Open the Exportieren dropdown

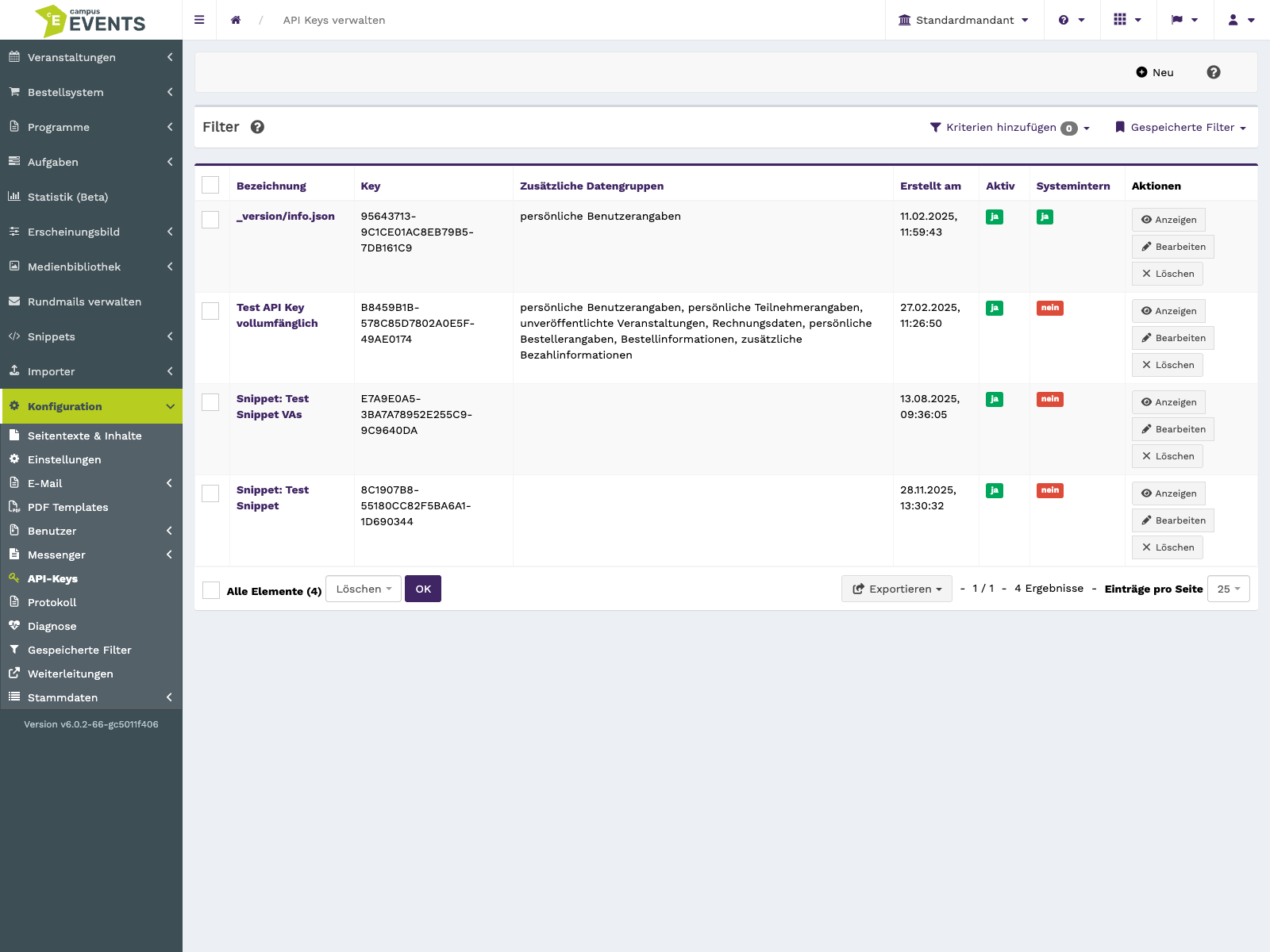(x=897, y=589)
